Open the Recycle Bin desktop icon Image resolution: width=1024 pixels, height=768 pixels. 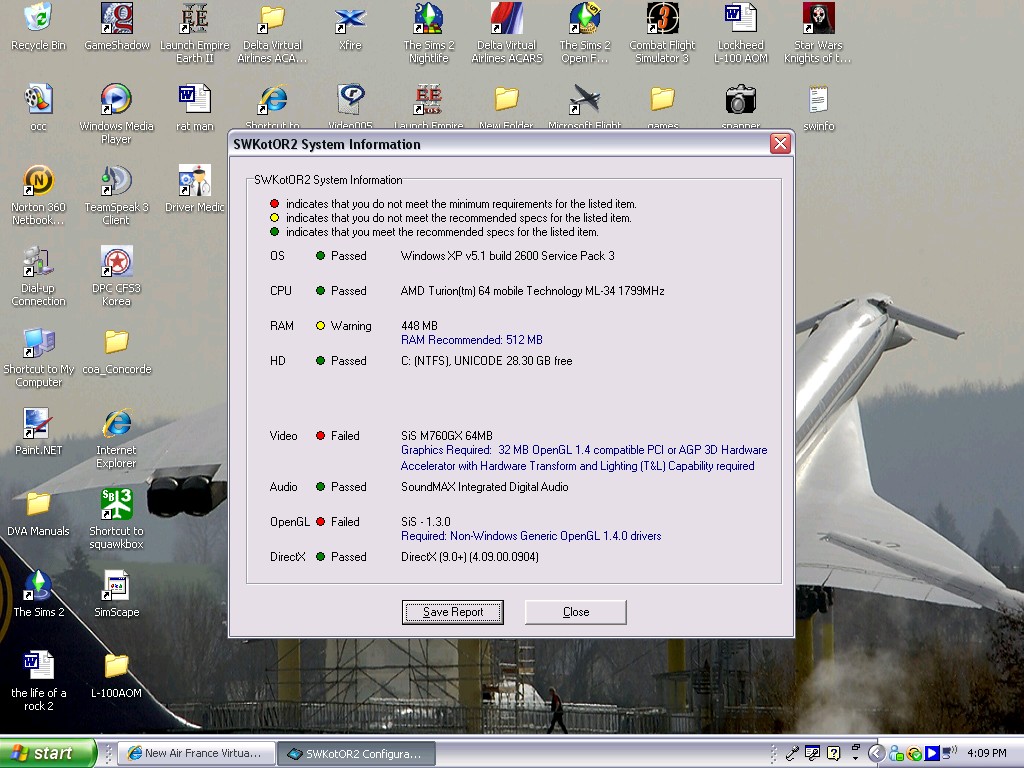(x=38, y=26)
